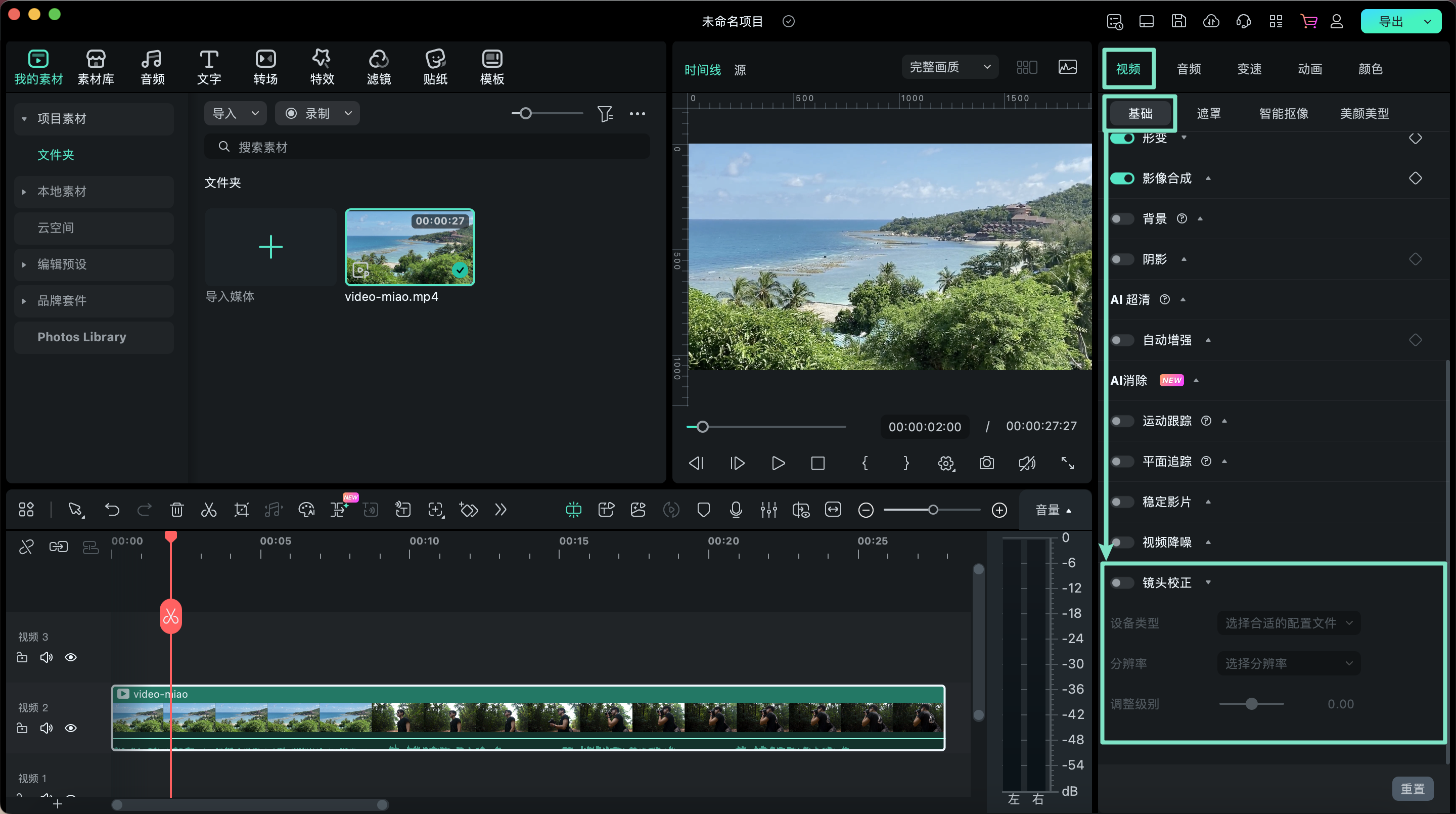Click the 重置 reset button

coord(1412,789)
